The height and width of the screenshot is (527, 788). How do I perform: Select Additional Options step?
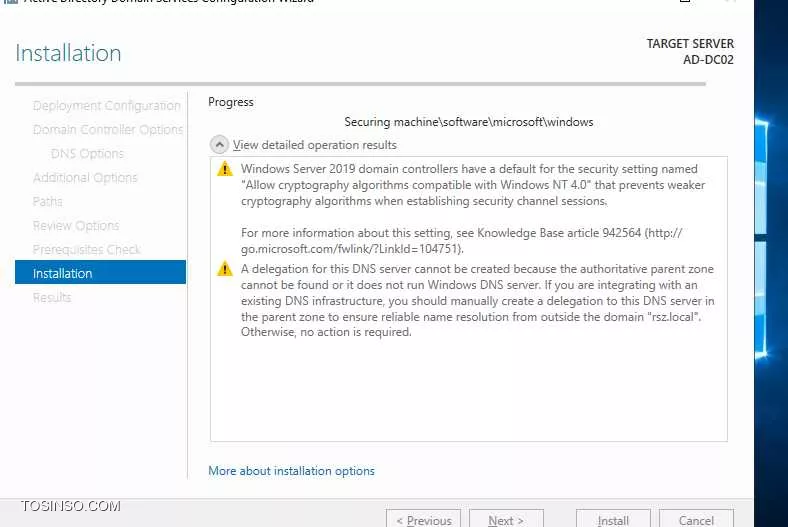[85, 177]
